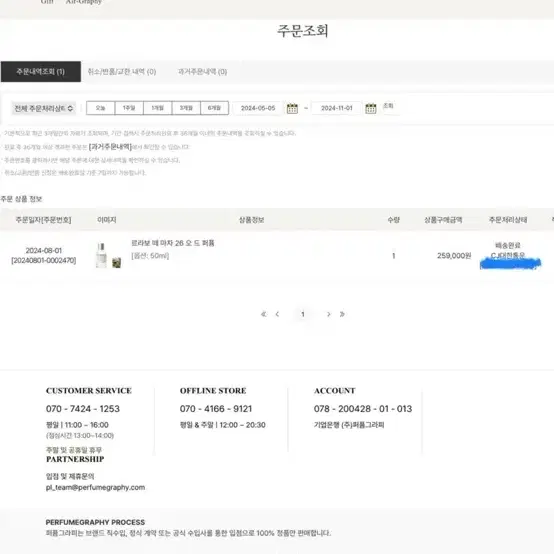Go to last page double arrow

pyautogui.click(x=342, y=314)
